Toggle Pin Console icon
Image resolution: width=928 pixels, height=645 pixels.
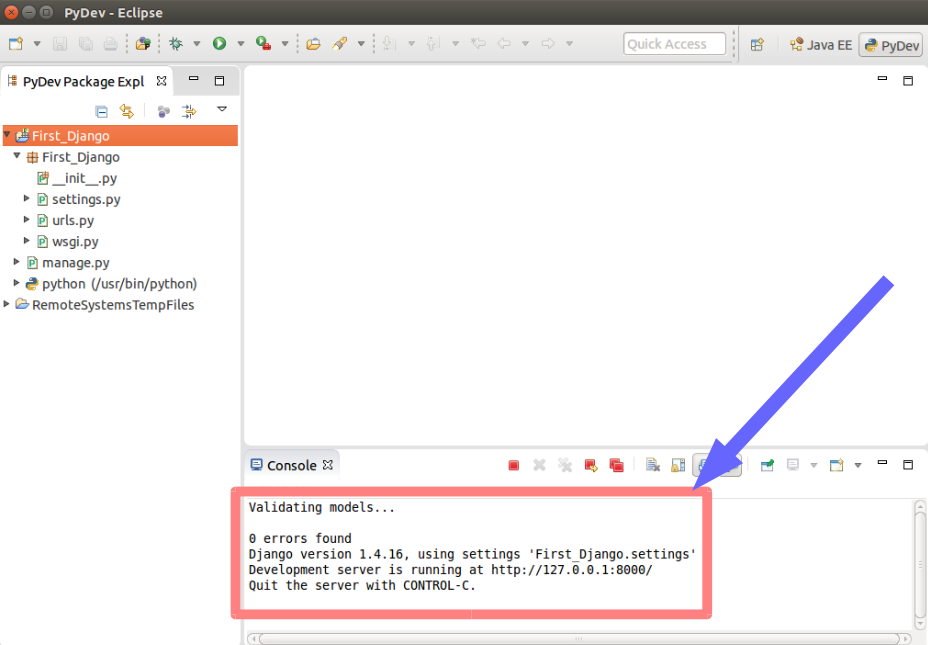click(x=767, y=466)
